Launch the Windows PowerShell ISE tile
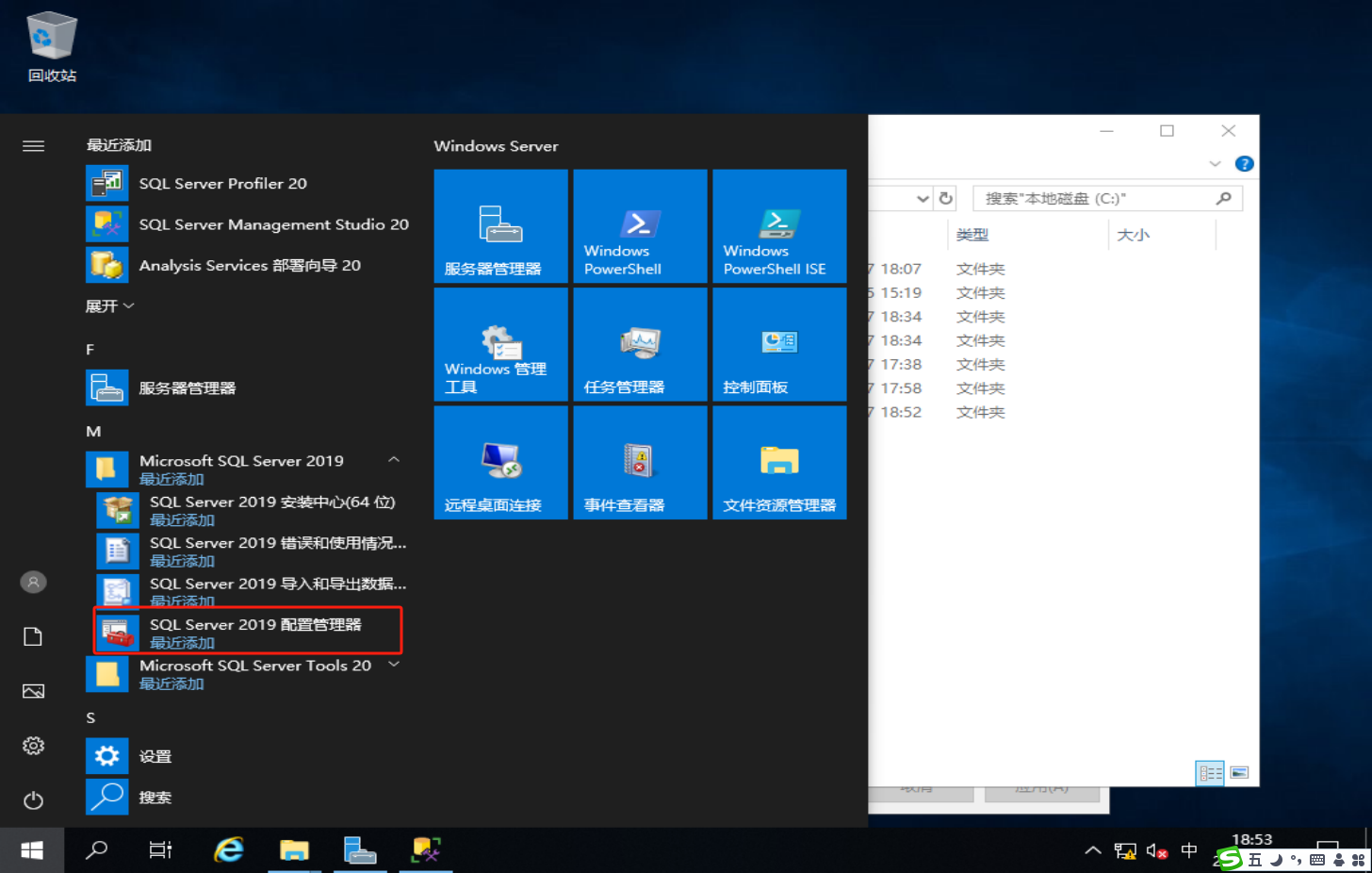This screenshot has height=873, width=1372. pos(780,226)
